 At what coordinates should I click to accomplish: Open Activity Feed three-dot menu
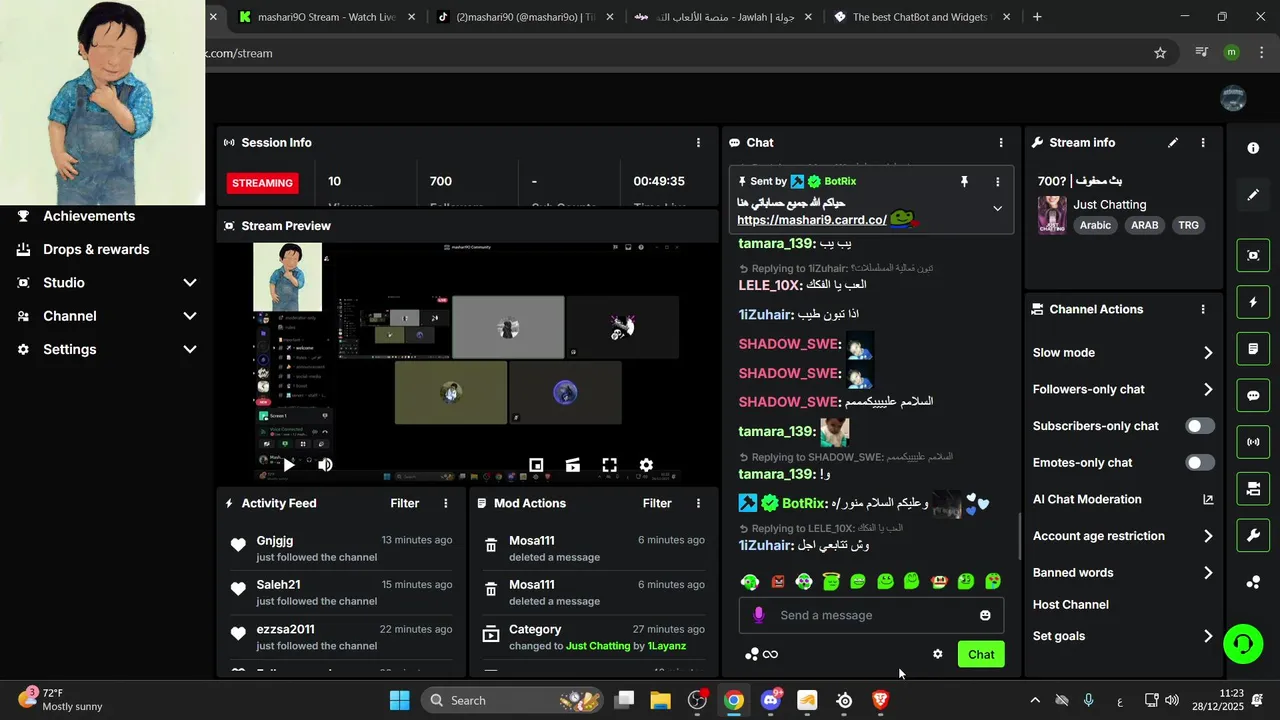coord(446,503)
